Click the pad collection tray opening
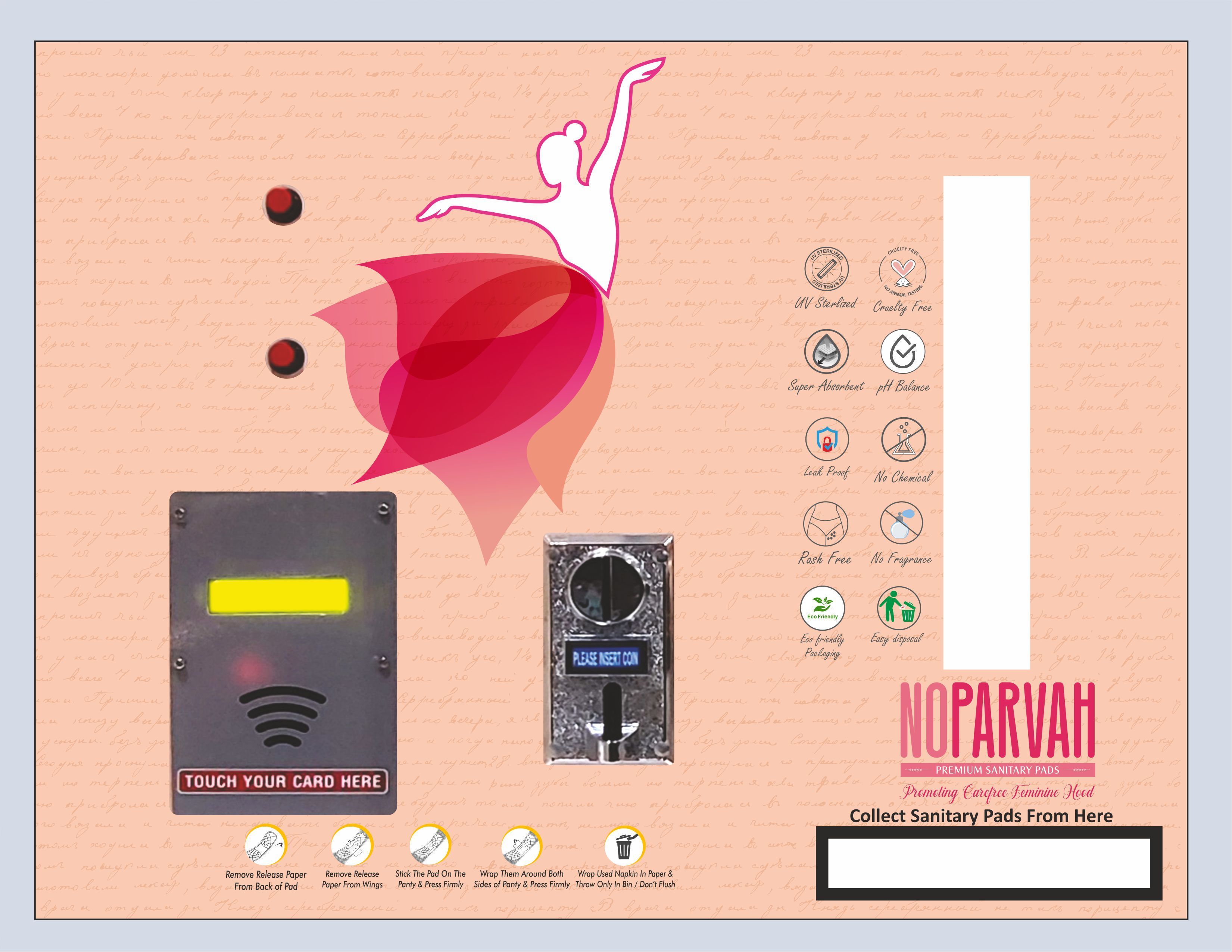The image size is (1232, 952). tap(989, 864)
